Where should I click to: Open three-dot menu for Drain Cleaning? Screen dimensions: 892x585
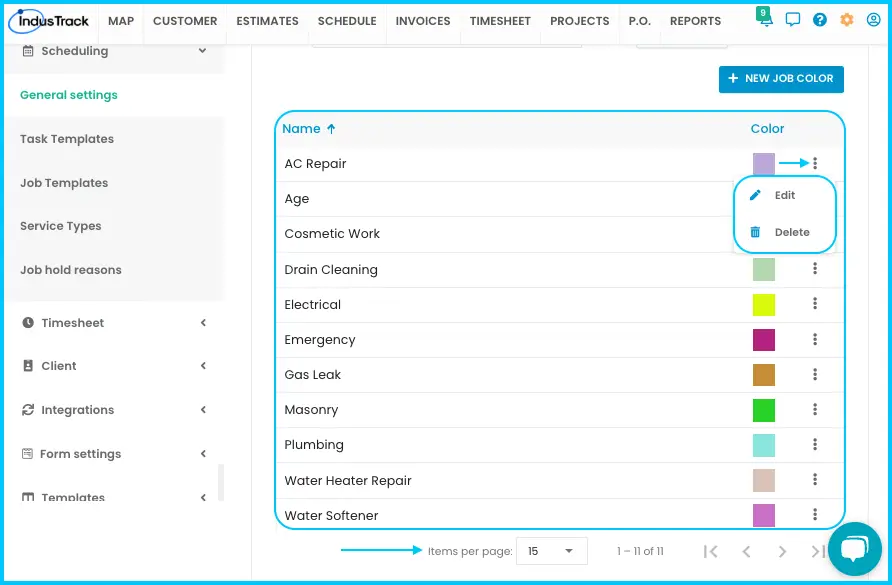(x=815, y=269)
